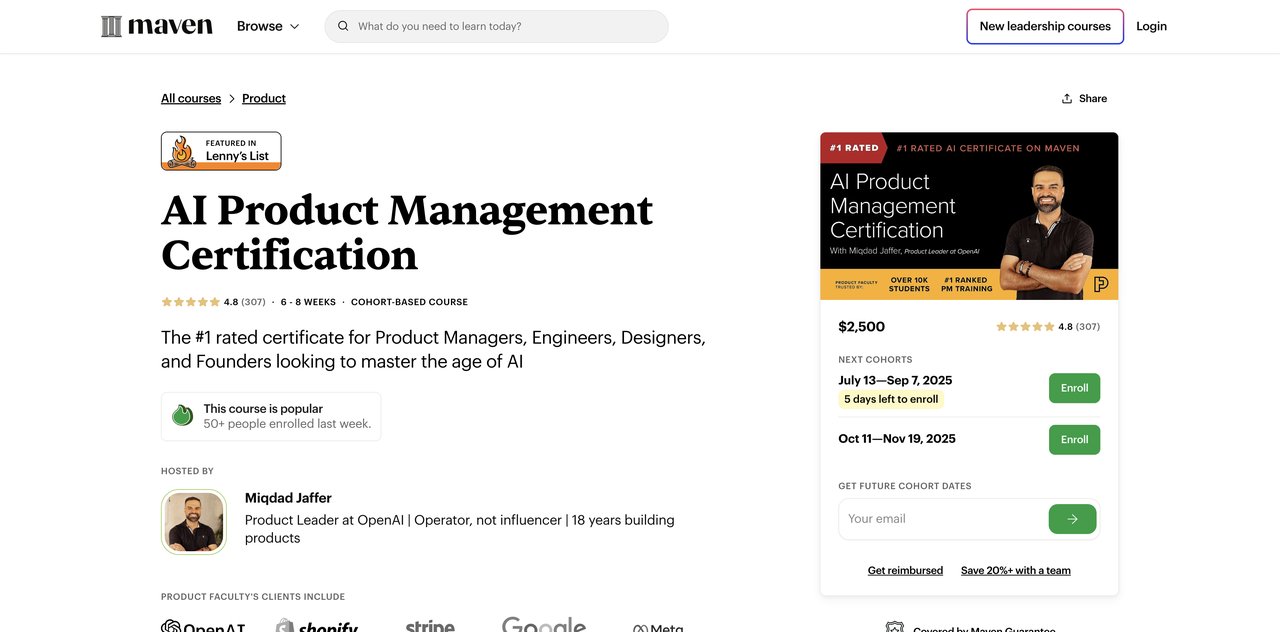Open the Get reimbursed link
Screen dimensions: 1280x632
905,570
